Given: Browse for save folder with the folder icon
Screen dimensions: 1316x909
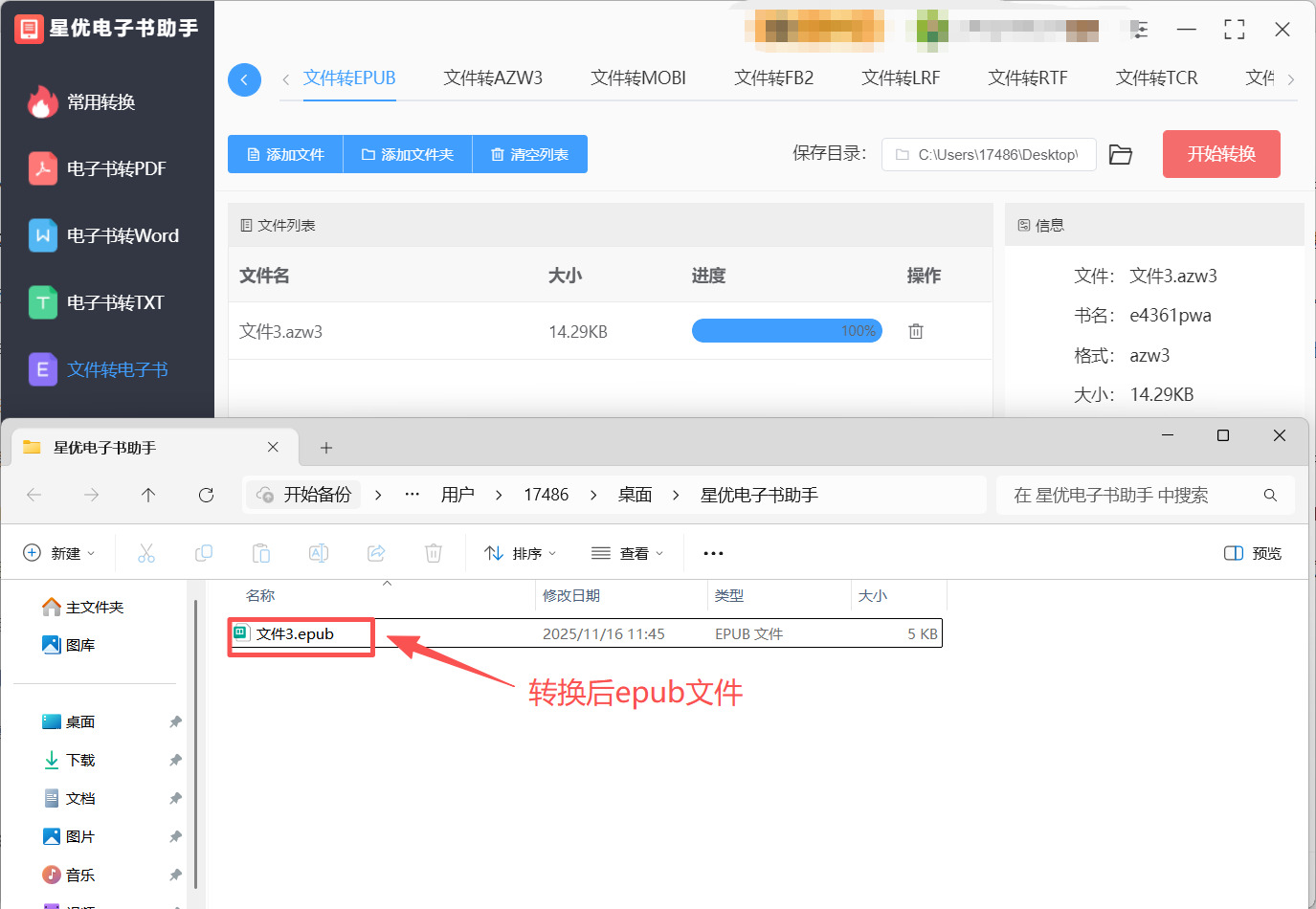Looking at the screenshot, I should click(1121, 154).
